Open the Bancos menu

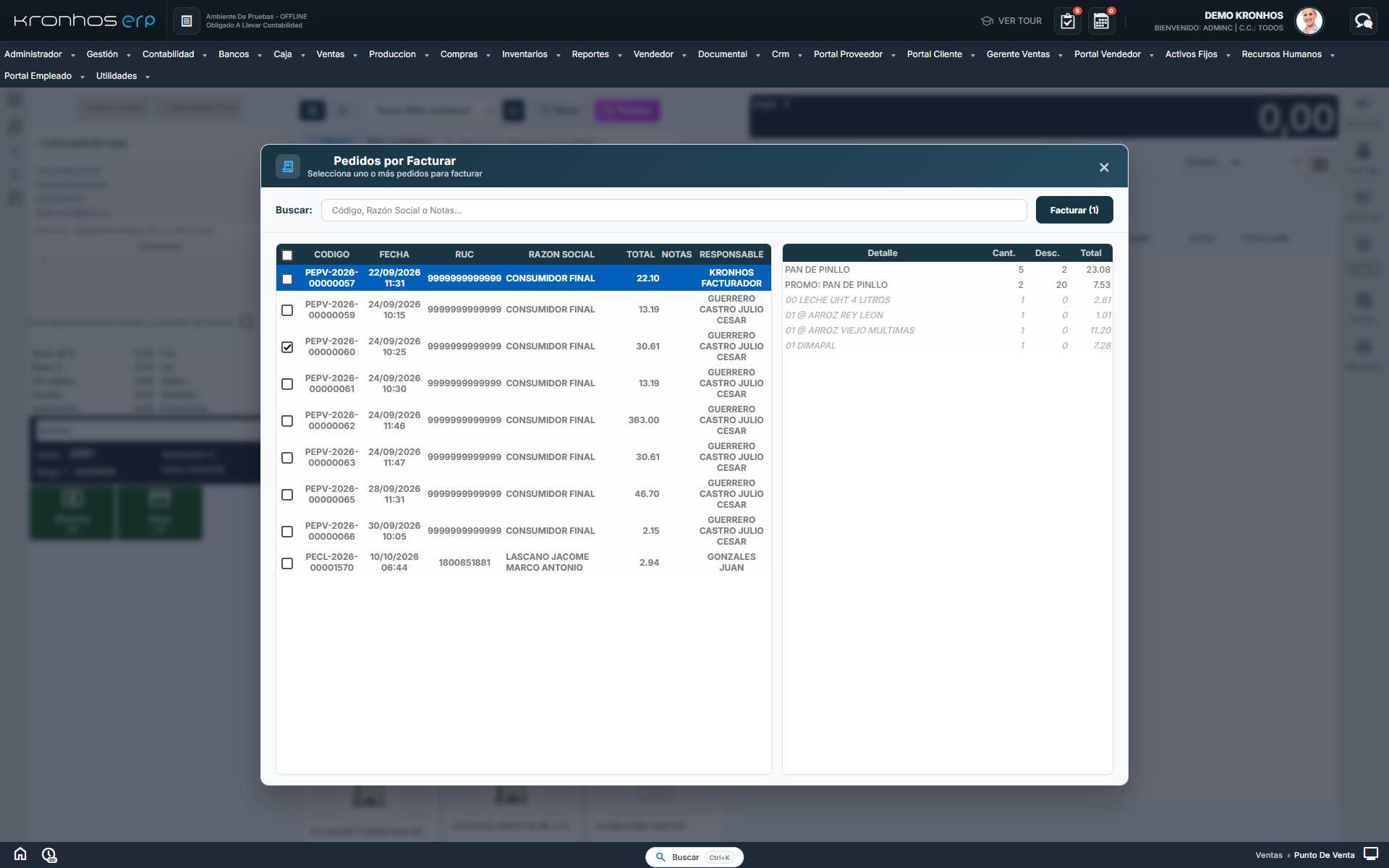[x=240, y=54]
